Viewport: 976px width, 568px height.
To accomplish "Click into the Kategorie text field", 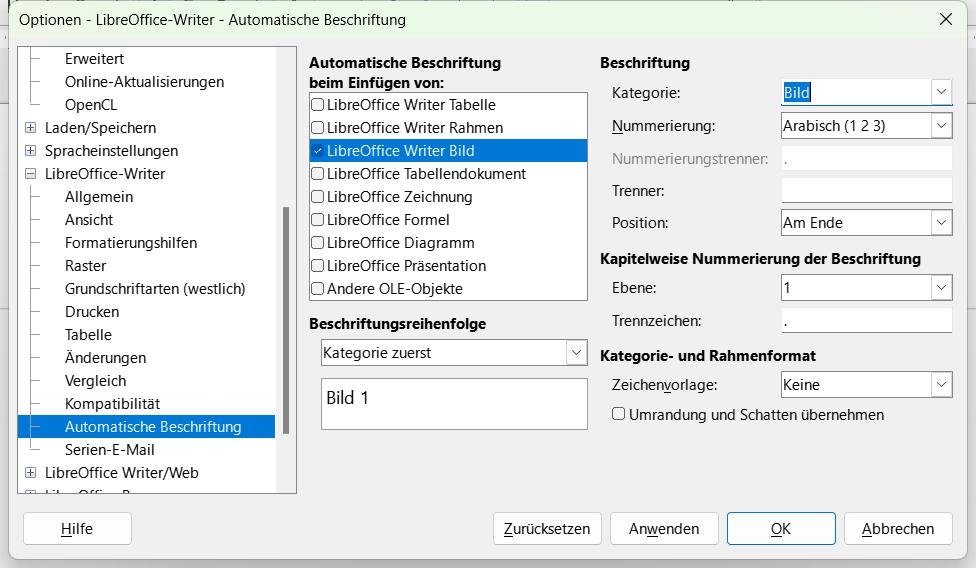I will (856, 92).
